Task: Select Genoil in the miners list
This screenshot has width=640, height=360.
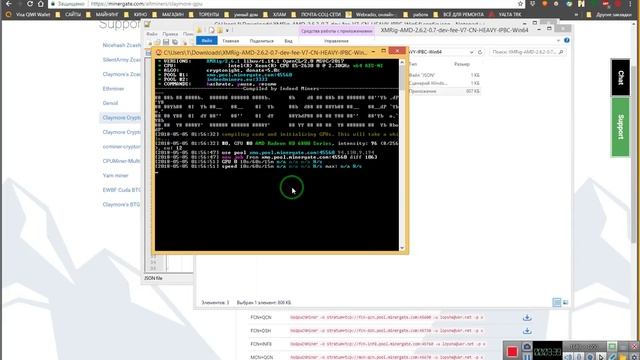Action: [x=110, y=103]
